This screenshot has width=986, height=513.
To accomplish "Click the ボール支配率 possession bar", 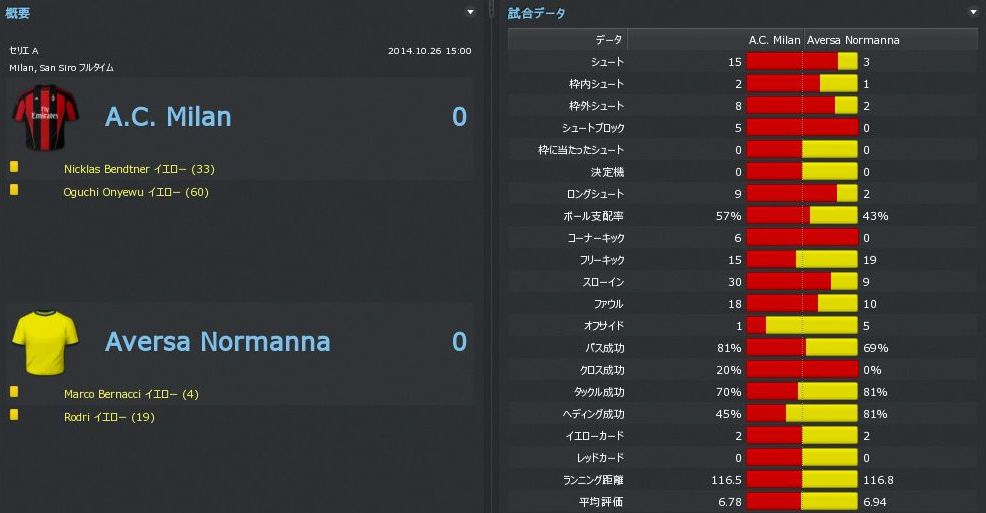I will click(801, 216).
